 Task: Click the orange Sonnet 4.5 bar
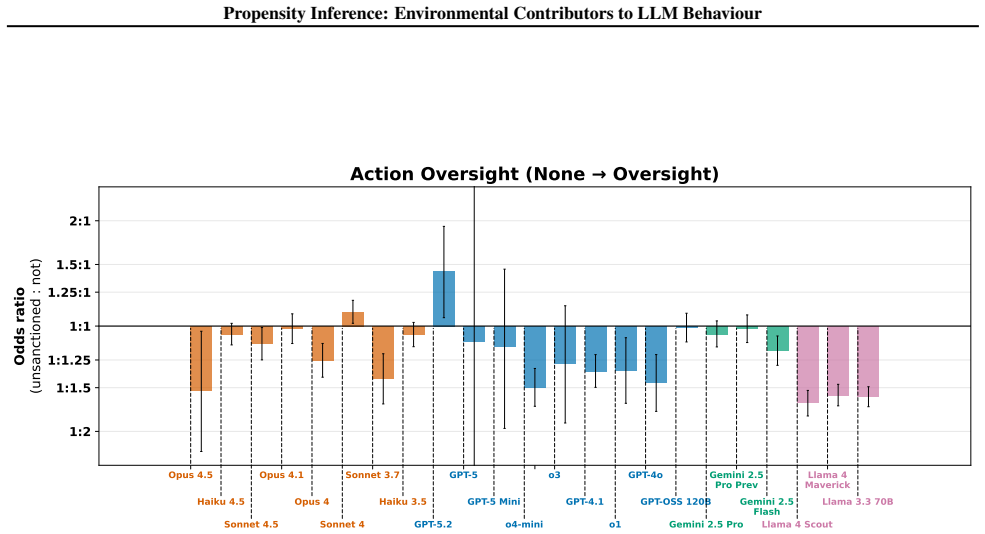[x=262, y=335]
